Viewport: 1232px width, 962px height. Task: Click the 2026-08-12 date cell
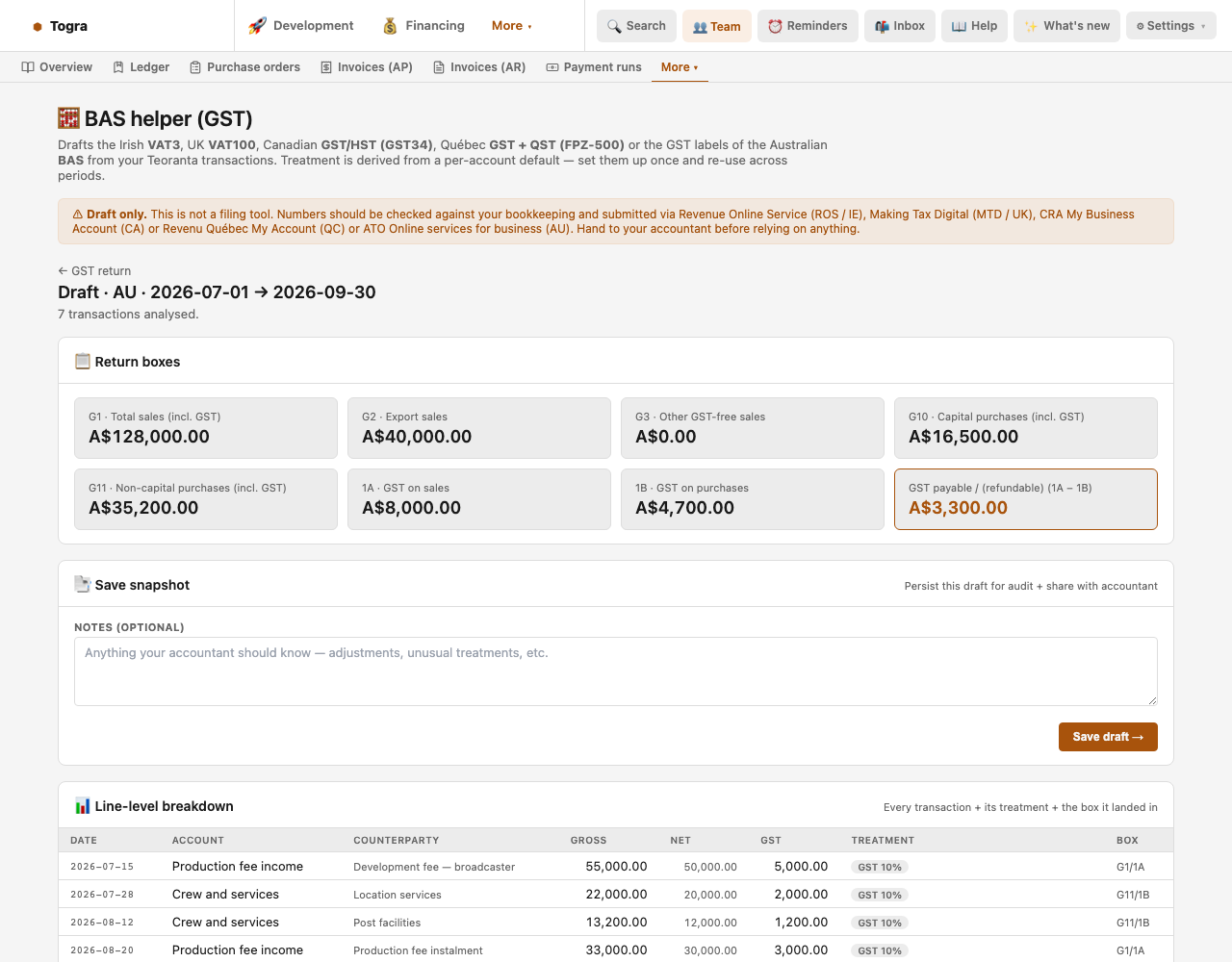click(102, 923)
